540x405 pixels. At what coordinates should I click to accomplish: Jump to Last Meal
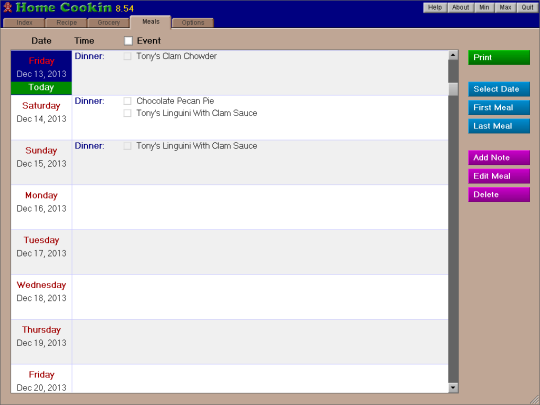(499, 126)
